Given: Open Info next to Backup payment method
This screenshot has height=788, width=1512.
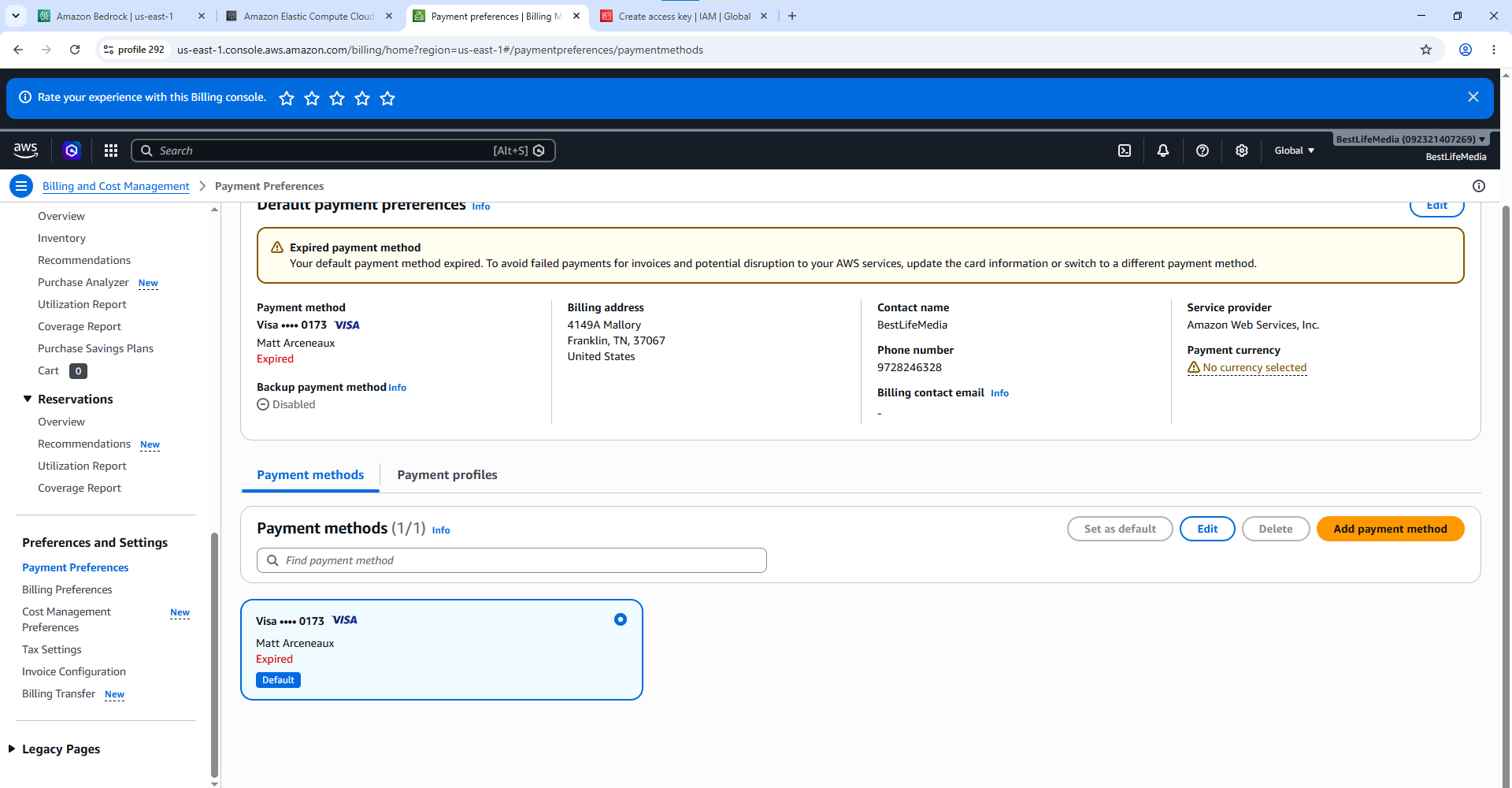Looking at the screenshot, I should (398, 388).
